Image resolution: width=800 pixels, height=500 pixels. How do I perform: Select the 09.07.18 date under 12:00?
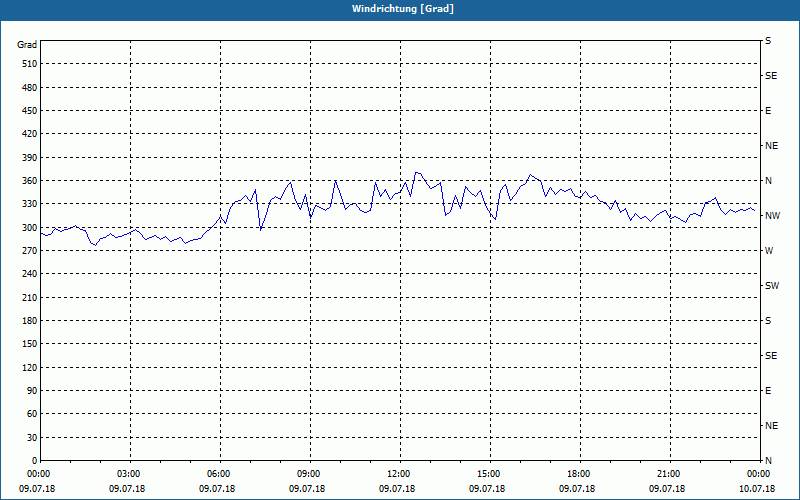pos(397,489)
